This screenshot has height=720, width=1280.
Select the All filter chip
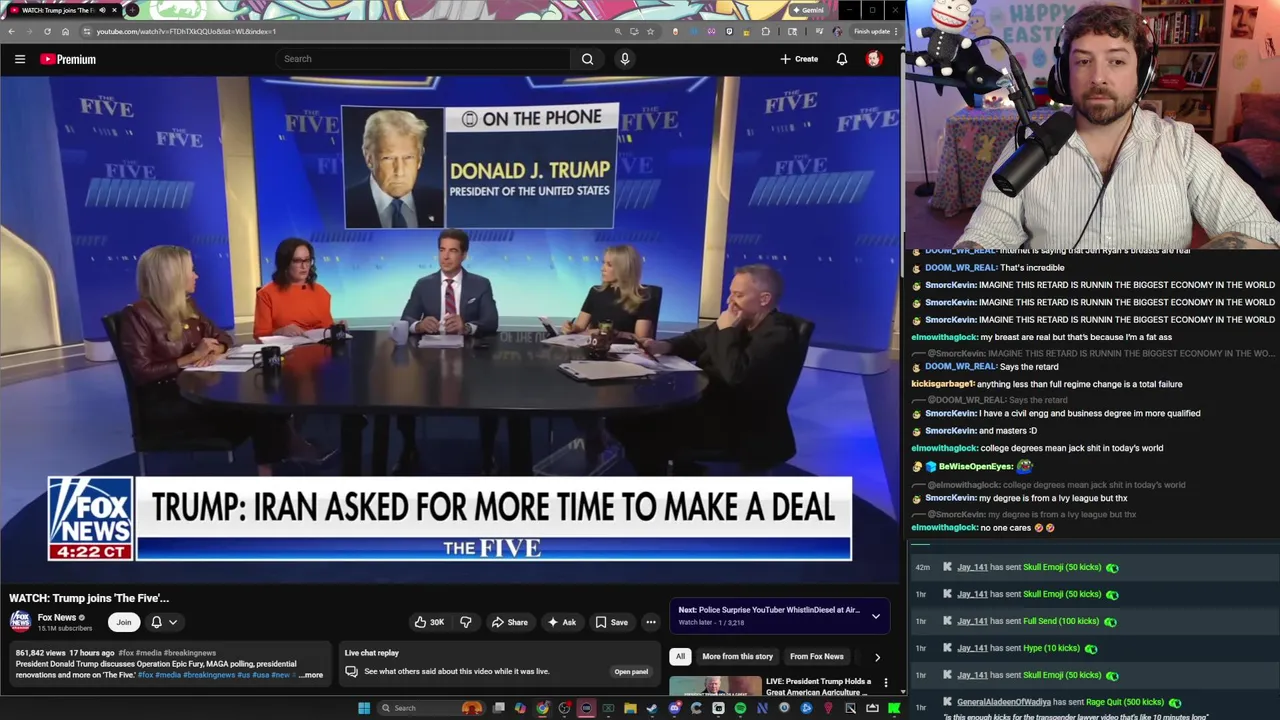coord(680,656)
